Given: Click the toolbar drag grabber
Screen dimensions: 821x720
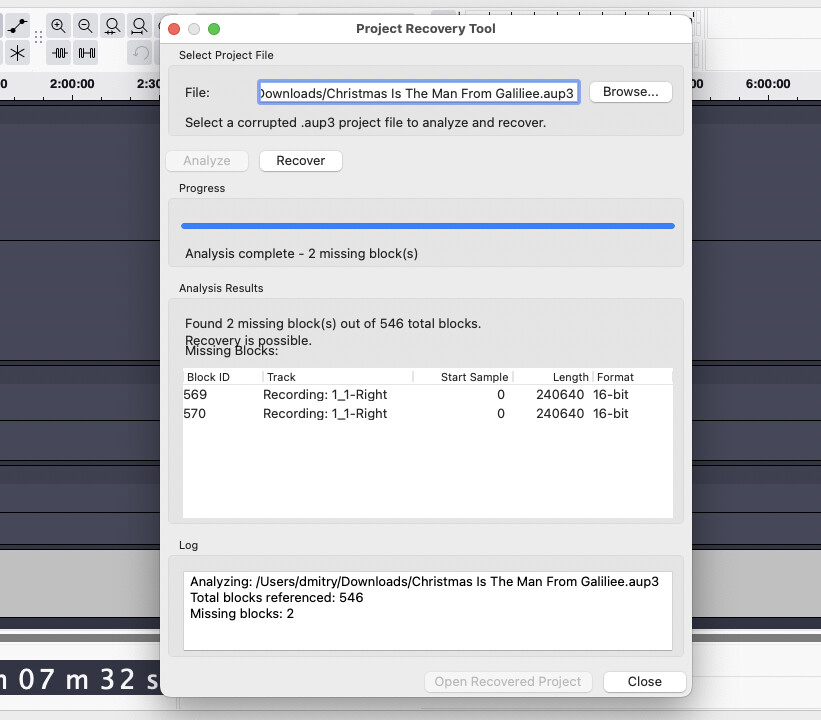Looking at the screenshot, I should coord(38,37).
